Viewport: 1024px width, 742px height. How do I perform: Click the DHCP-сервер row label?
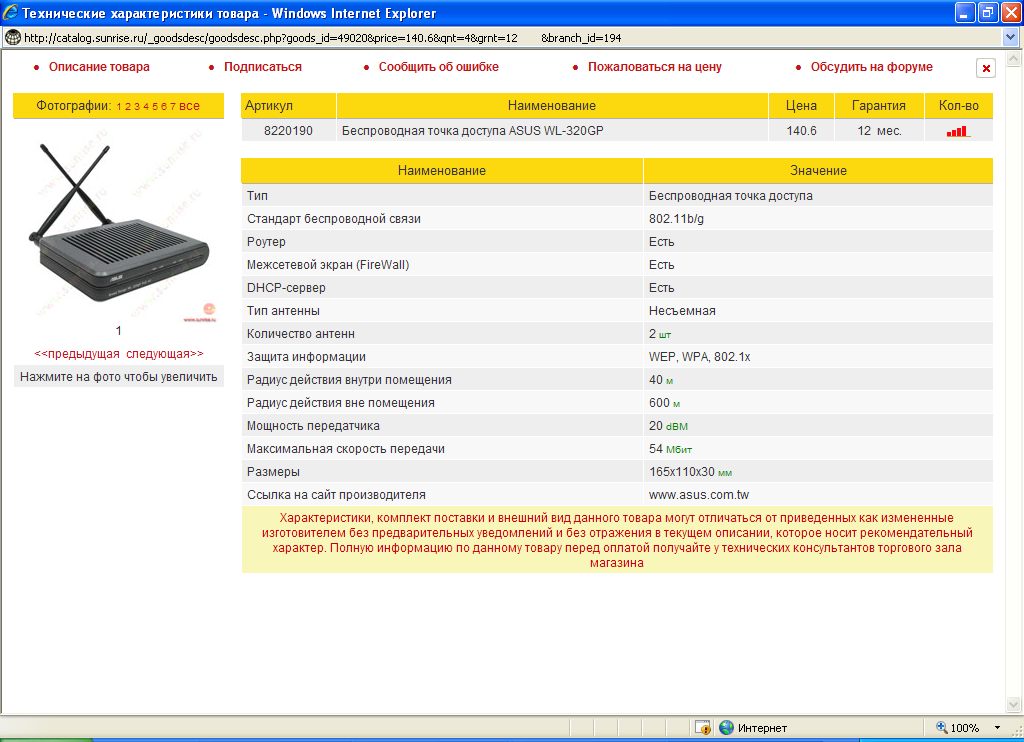(x=286, y=287)
